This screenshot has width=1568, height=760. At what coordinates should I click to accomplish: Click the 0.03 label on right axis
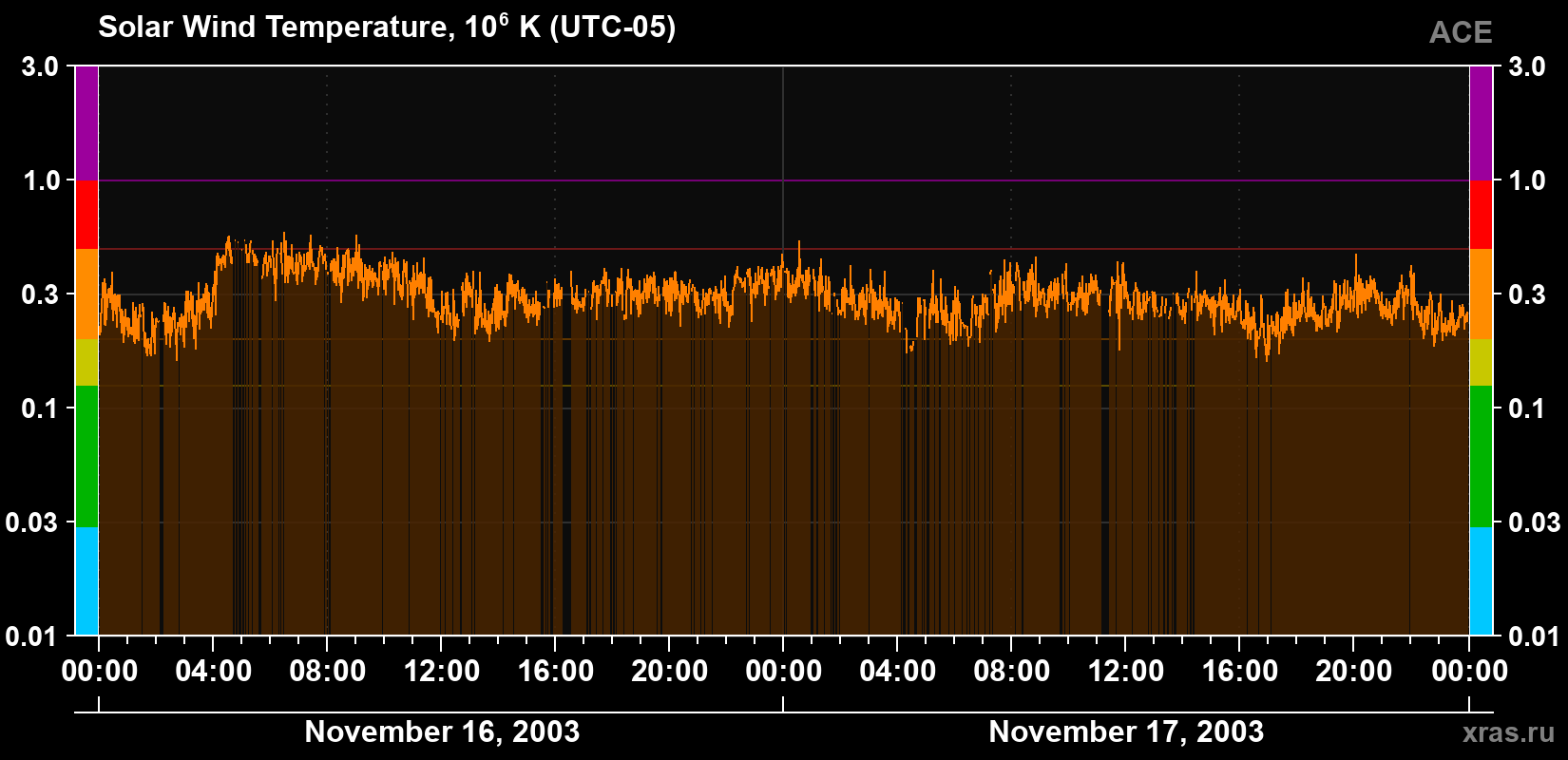click(1535, 522)
